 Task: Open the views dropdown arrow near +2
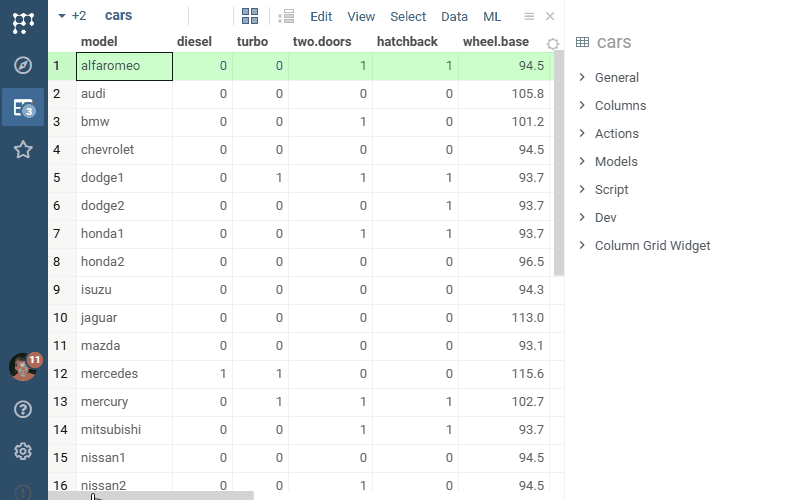point(62,16)
